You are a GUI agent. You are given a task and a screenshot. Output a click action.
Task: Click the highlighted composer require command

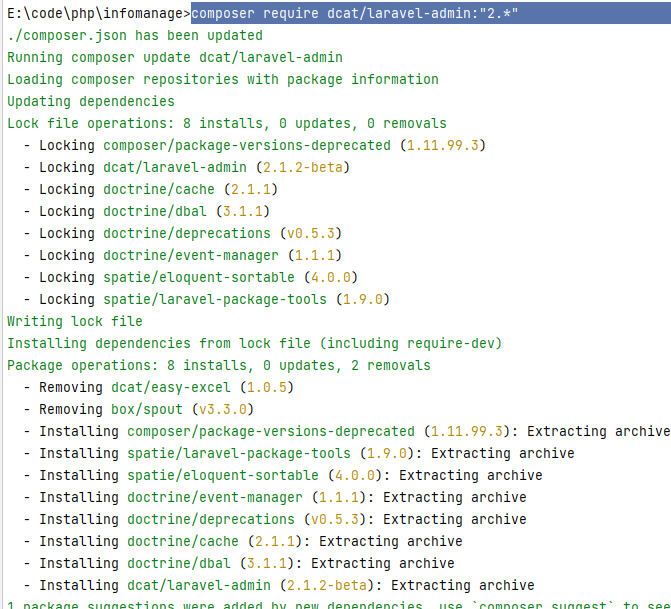tap(354, 13)
